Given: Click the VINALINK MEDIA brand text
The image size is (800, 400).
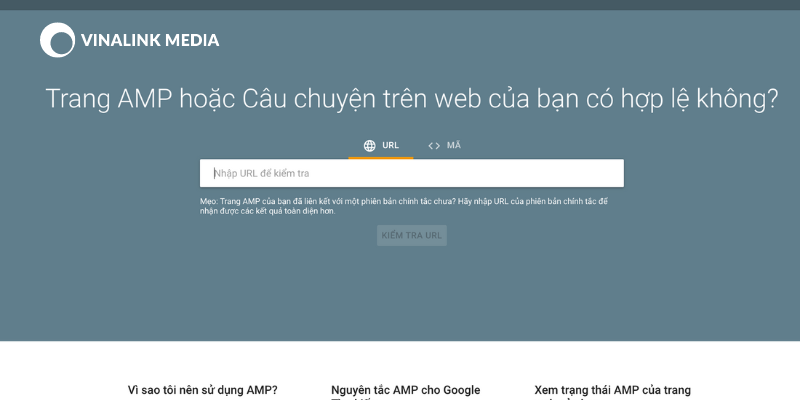Looking at the screenshot, I should [x=150, y=40].
